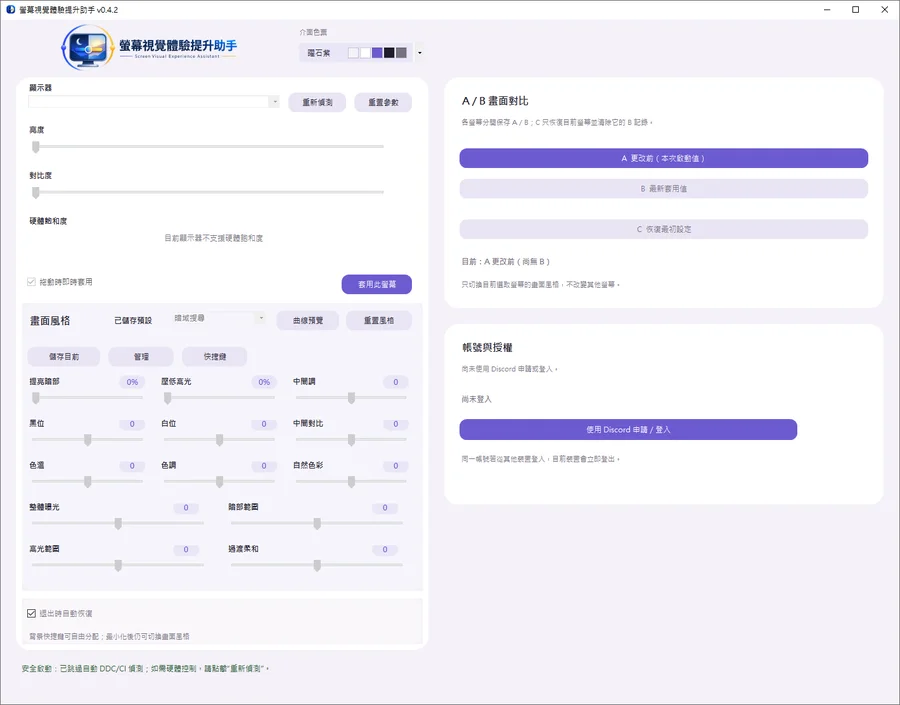Apply settings with 套用此螢幕 button
The height and width of the screenshot is (705, 900).
pyautogui.click(x=377, y=284)
